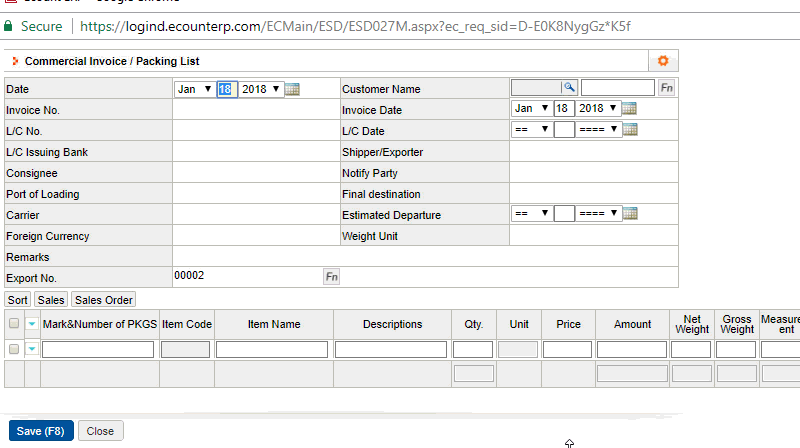Click the Foreign Currency field
Screen dimensions: 800x448
256,235
